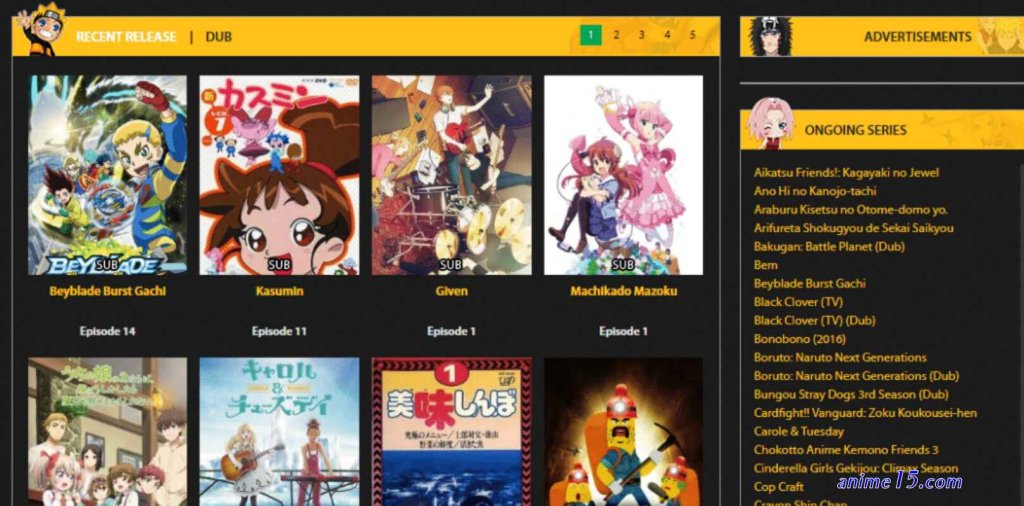Click the Kasumin title link
The width and height of the screenshot is (1024, 506).
pyautogui.click(x=280, y=291)
